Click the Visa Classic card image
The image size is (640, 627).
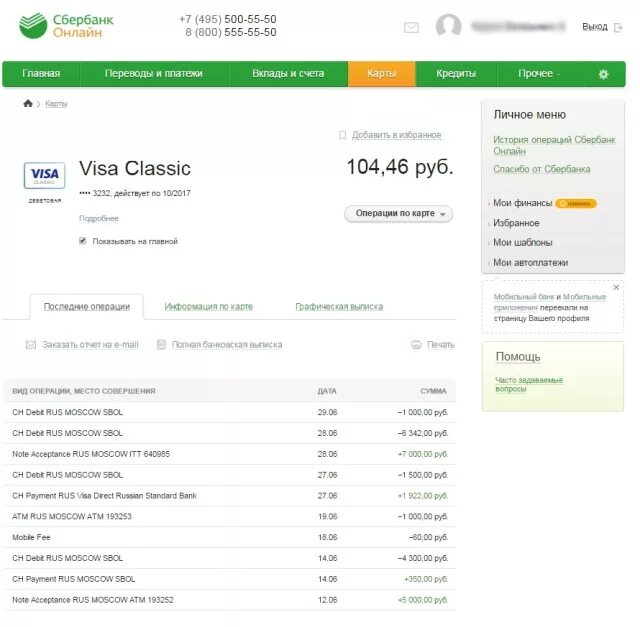(44, 176)
